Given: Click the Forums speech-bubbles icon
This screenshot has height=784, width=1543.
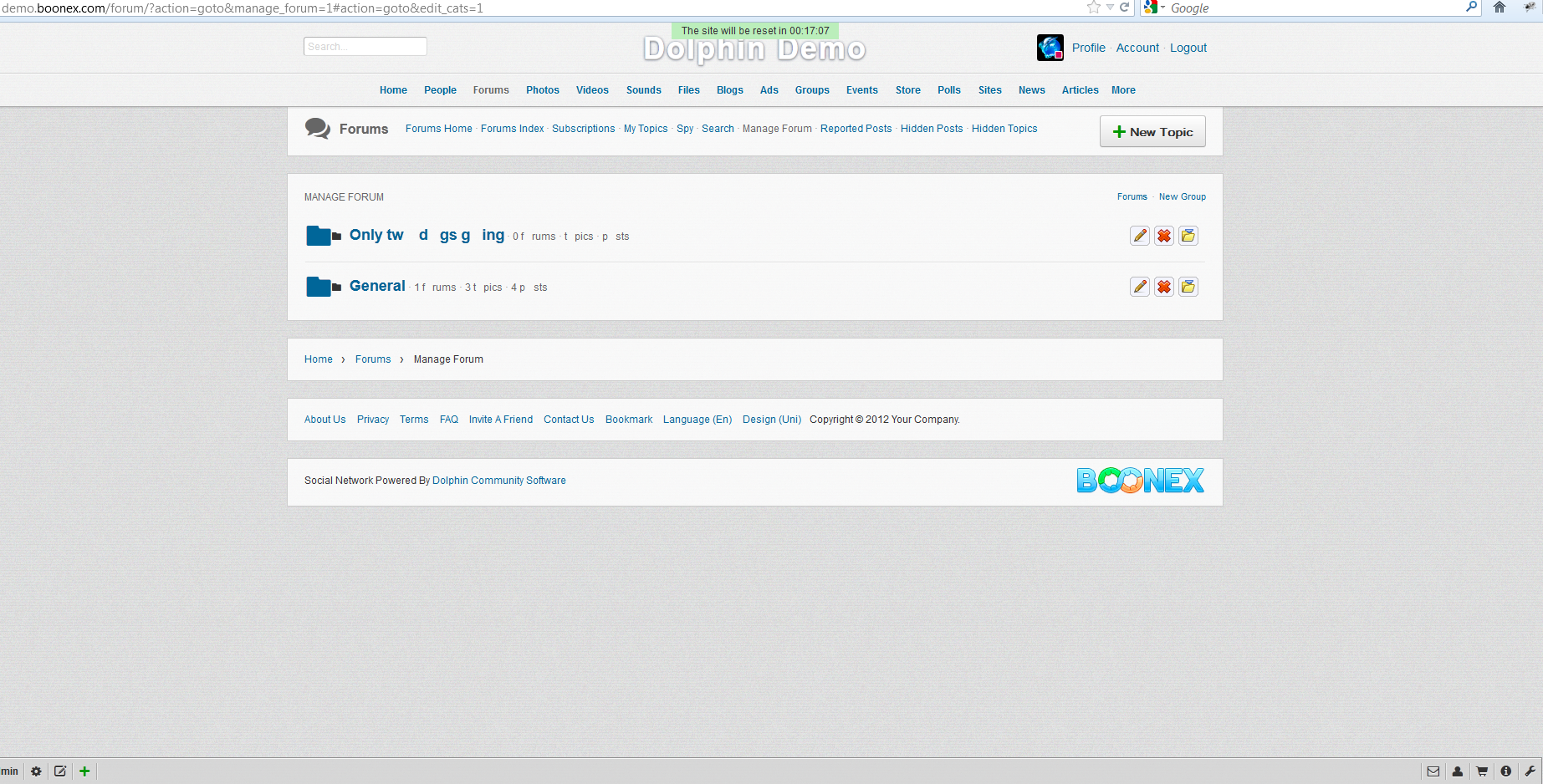Looking at the screenshot, I should [318, 129].
